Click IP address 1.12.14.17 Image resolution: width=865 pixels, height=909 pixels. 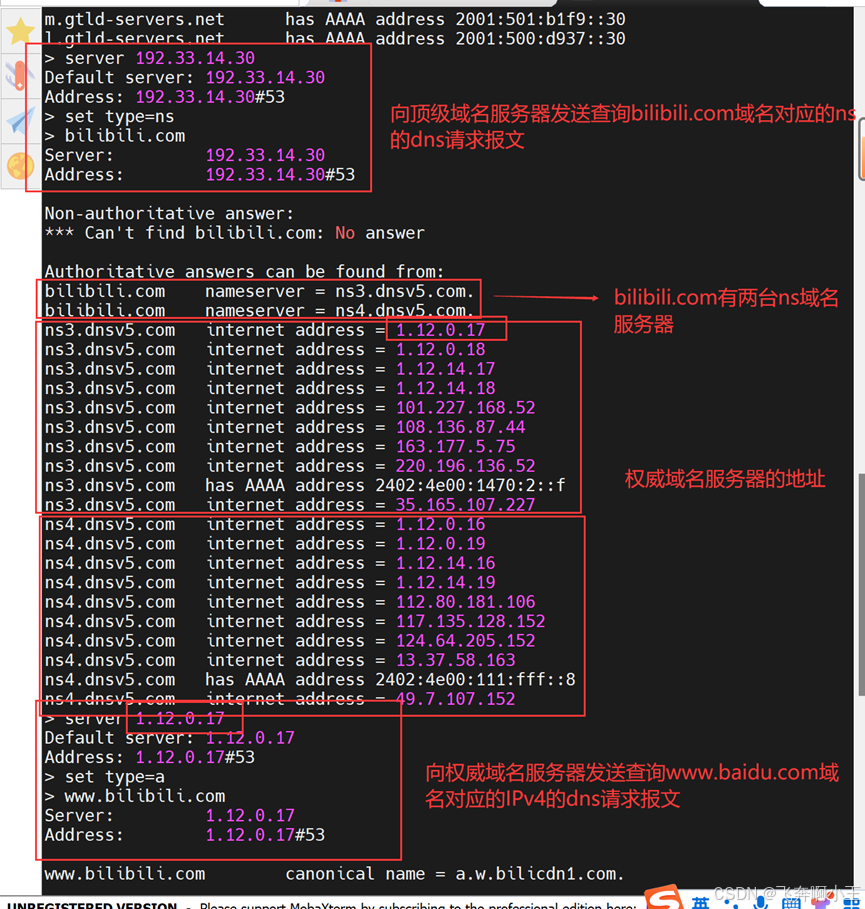point(445,369)
